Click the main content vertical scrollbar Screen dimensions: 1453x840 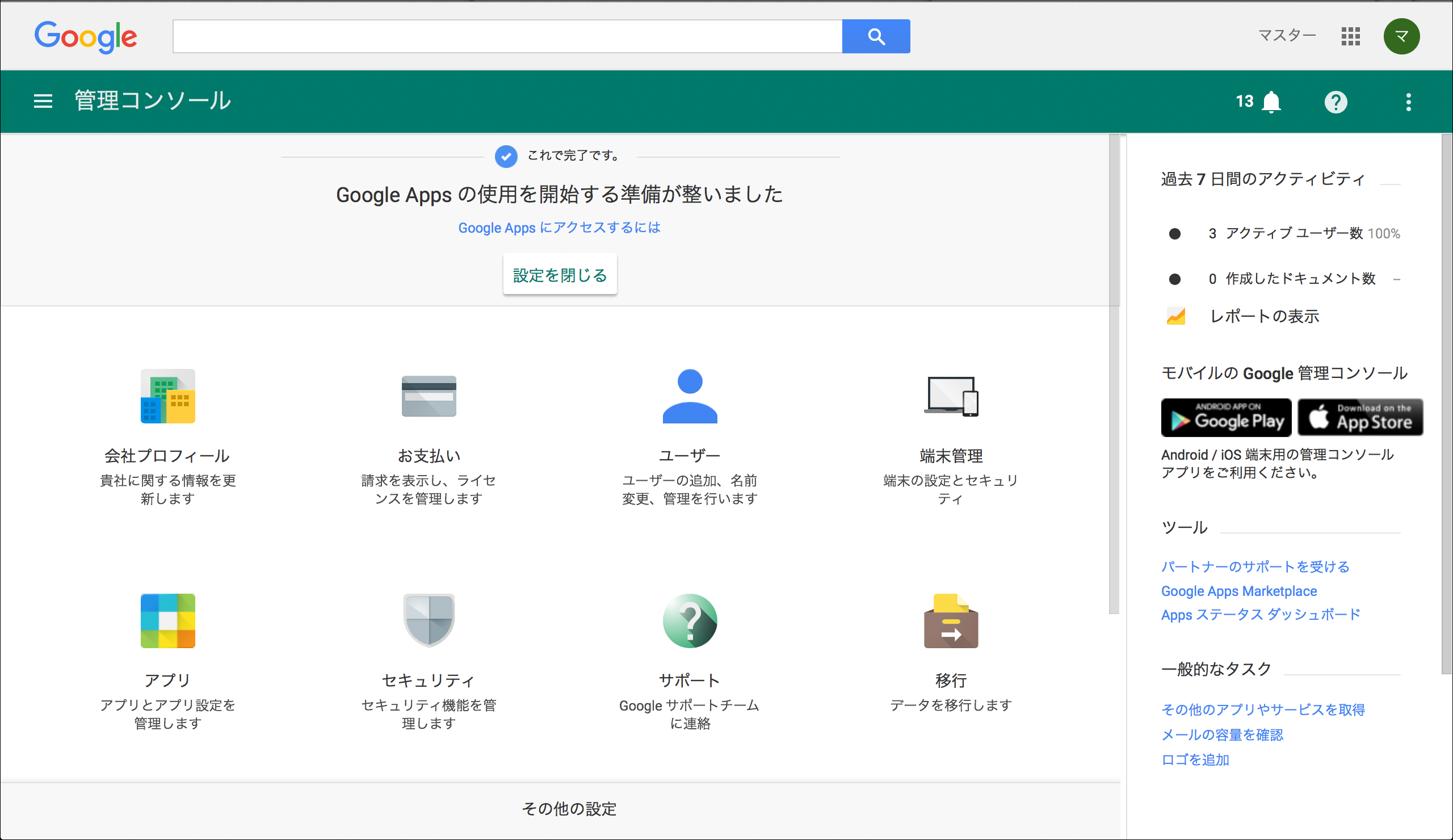tap(1114, 375)
